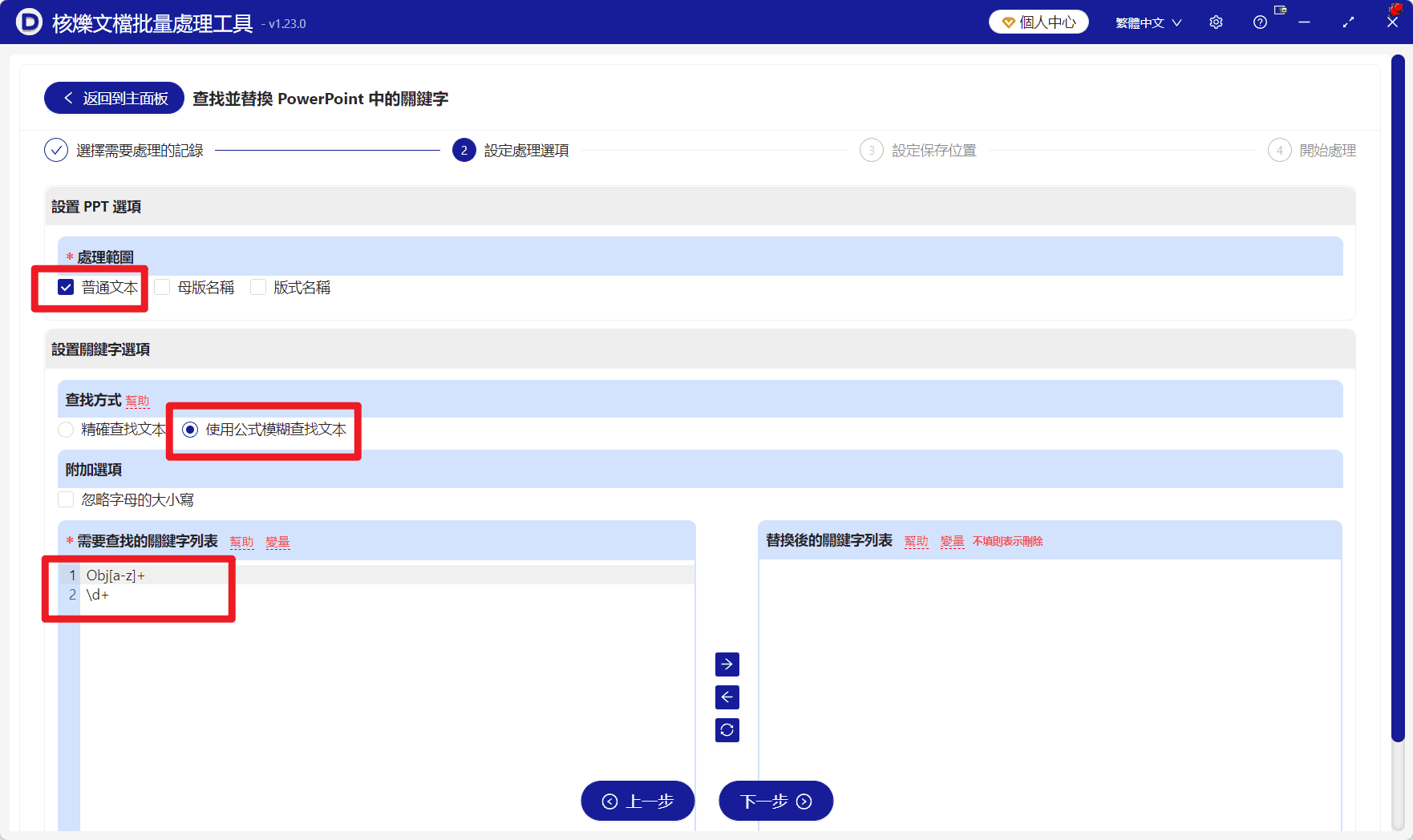Screen dimensions: 1413x840
Task: Check the 普通文本 checkbox
Action: click(x=66, y=287)
